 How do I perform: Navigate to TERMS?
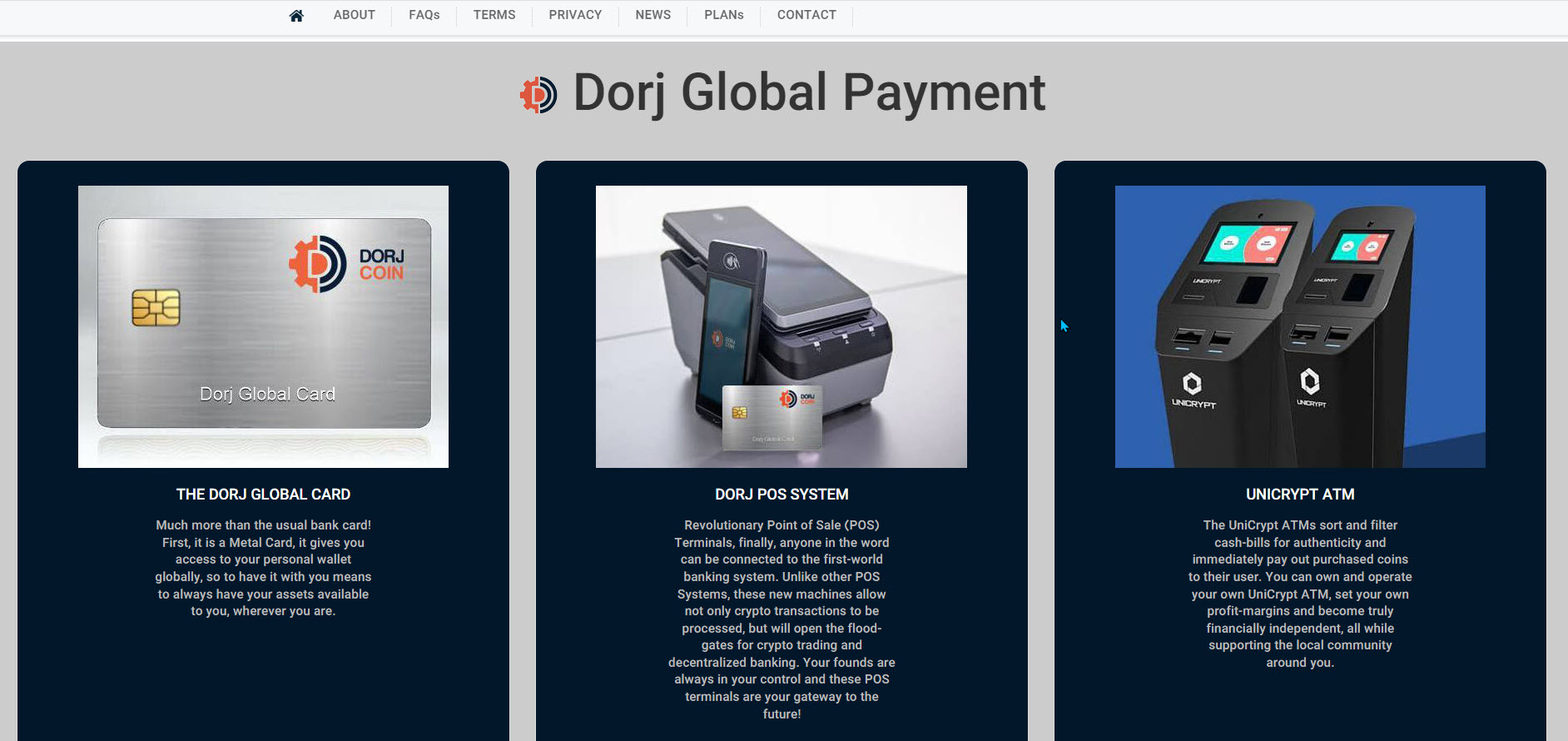494,15
